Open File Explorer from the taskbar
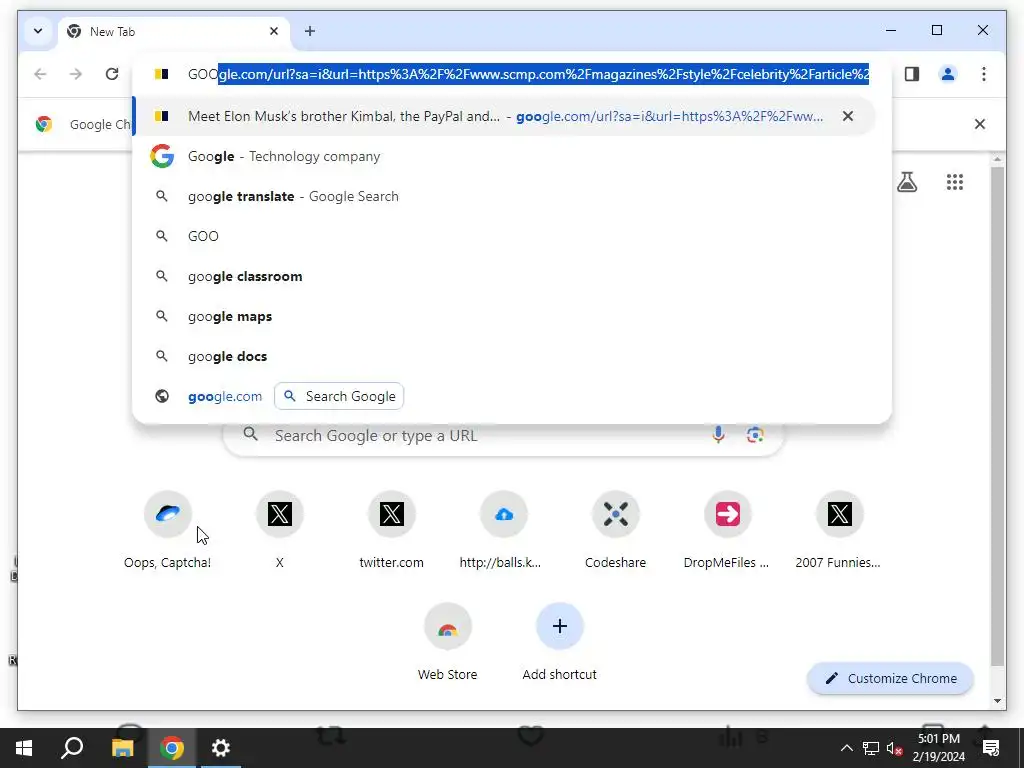The width and height of the screenshot is (1024, 768). pos(122,748)
